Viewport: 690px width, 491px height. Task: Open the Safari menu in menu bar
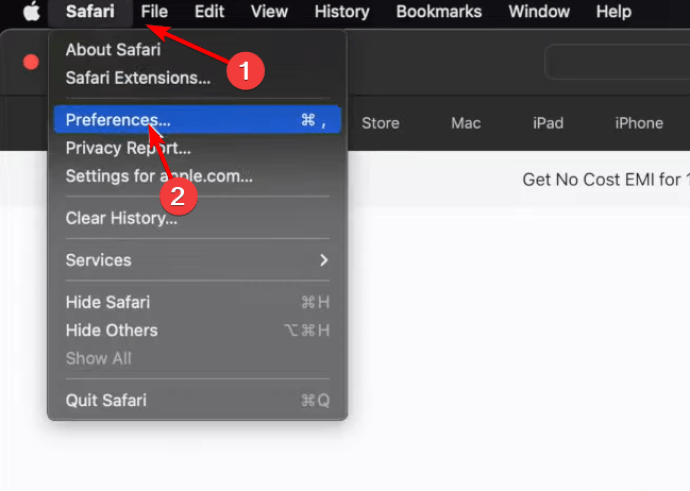pos(90,11)
